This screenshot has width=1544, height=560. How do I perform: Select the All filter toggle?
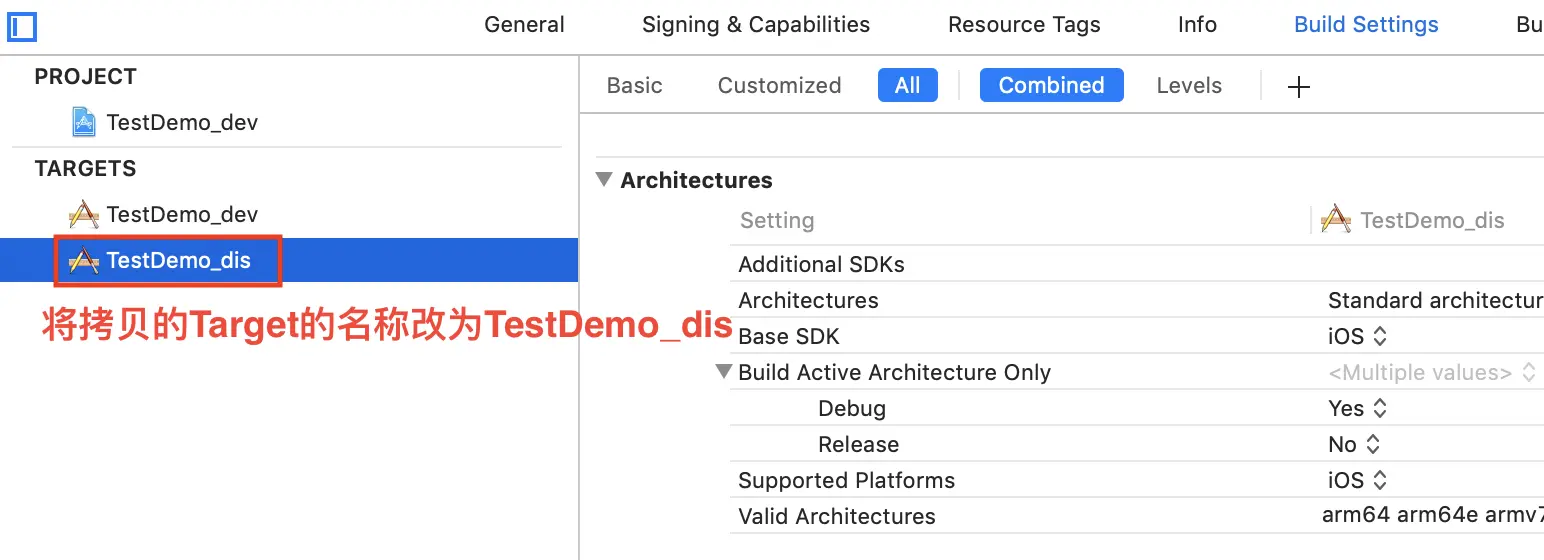coord(907,85)
